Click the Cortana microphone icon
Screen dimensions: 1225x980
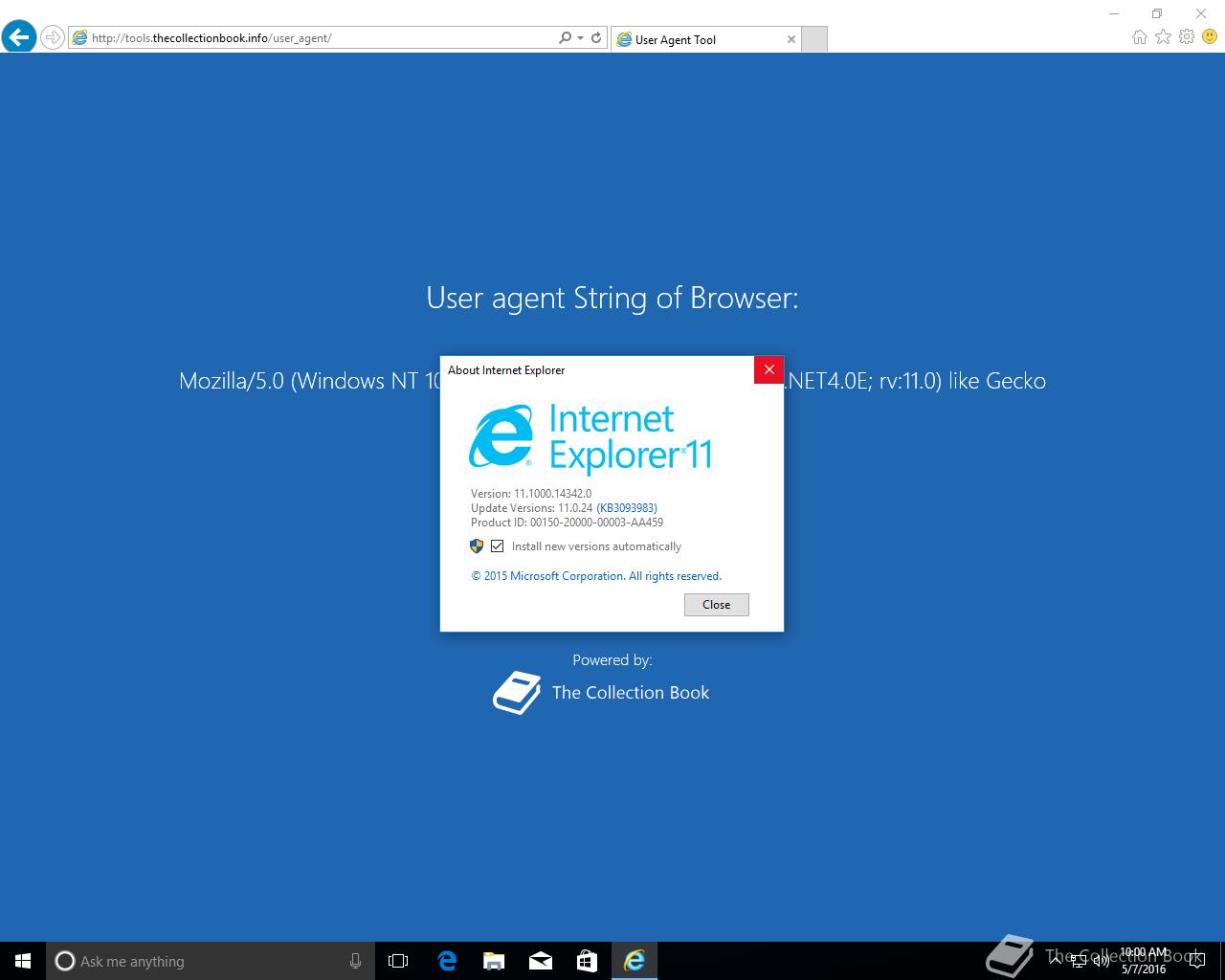355,961
